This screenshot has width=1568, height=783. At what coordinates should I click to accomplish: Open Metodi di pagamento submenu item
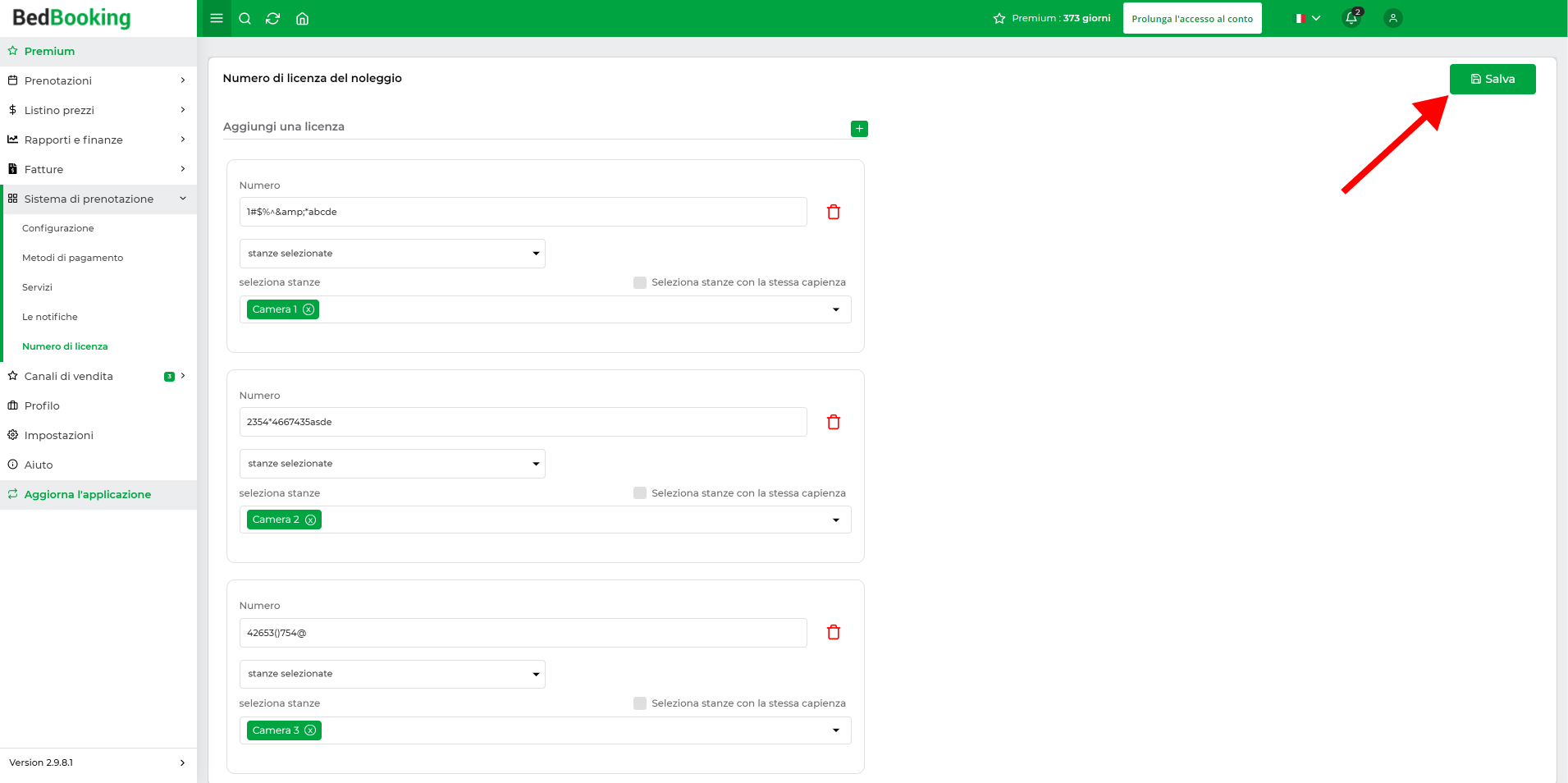(72, 258)
